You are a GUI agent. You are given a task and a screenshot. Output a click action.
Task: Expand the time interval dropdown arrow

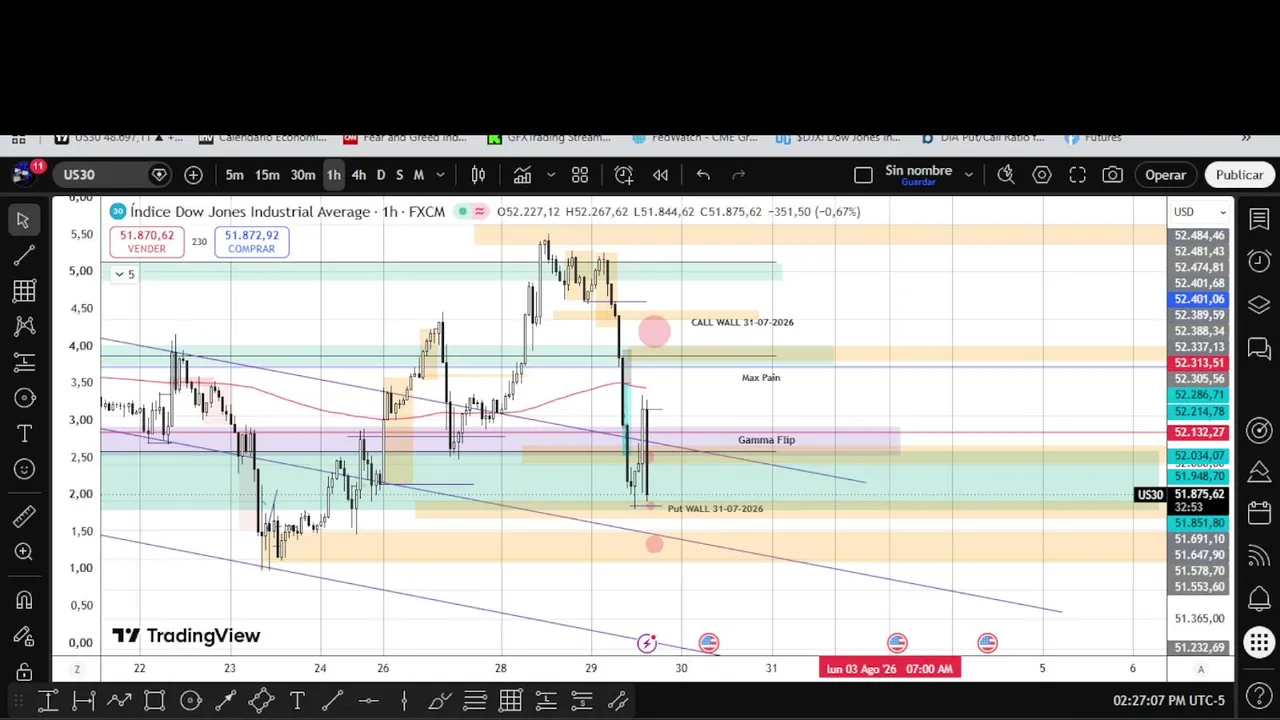pos(440,175)
